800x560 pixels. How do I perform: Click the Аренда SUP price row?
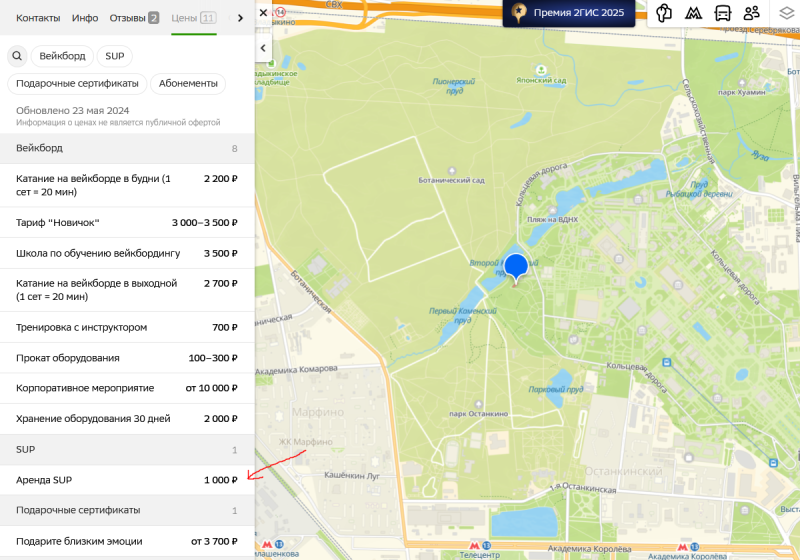[127, 480]
